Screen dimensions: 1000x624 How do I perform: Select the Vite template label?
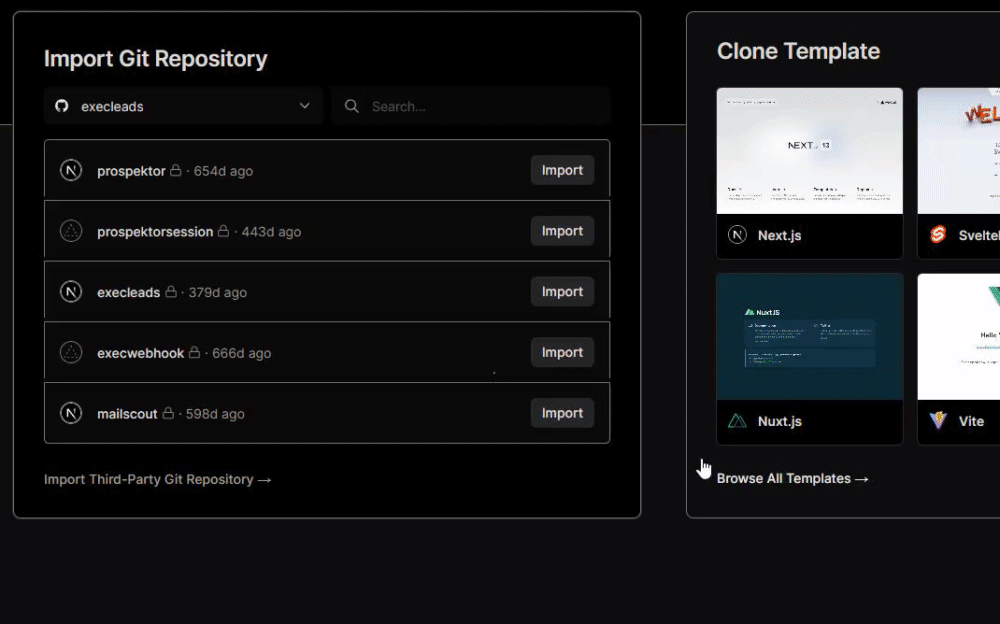coord(971,422)
